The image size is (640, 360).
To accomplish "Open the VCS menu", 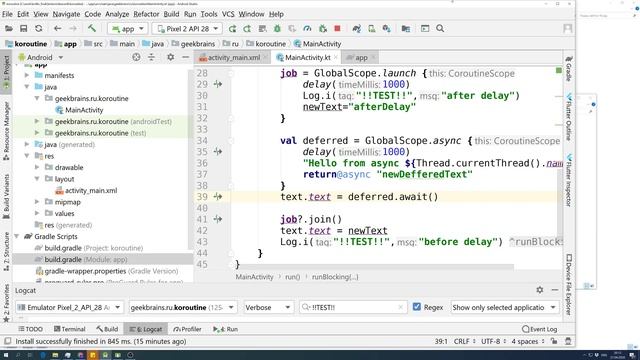I will tap(228, 14).
